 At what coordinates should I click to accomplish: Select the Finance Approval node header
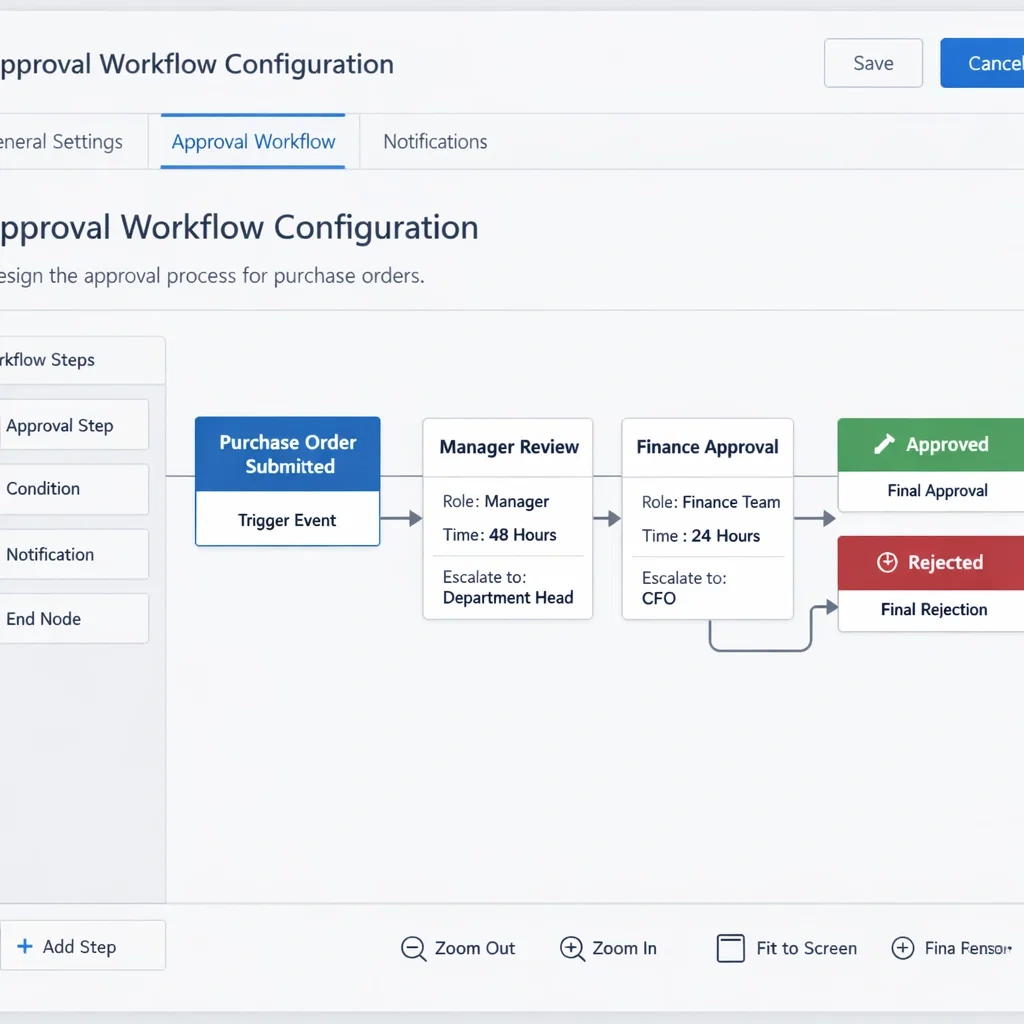coord(707,447)
